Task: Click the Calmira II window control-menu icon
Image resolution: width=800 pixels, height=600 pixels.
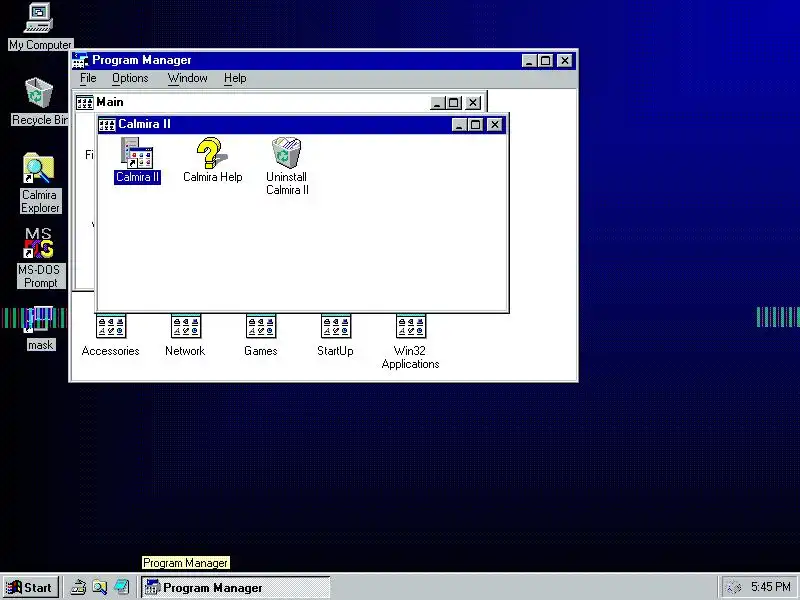Action: (x=107, y=124)
